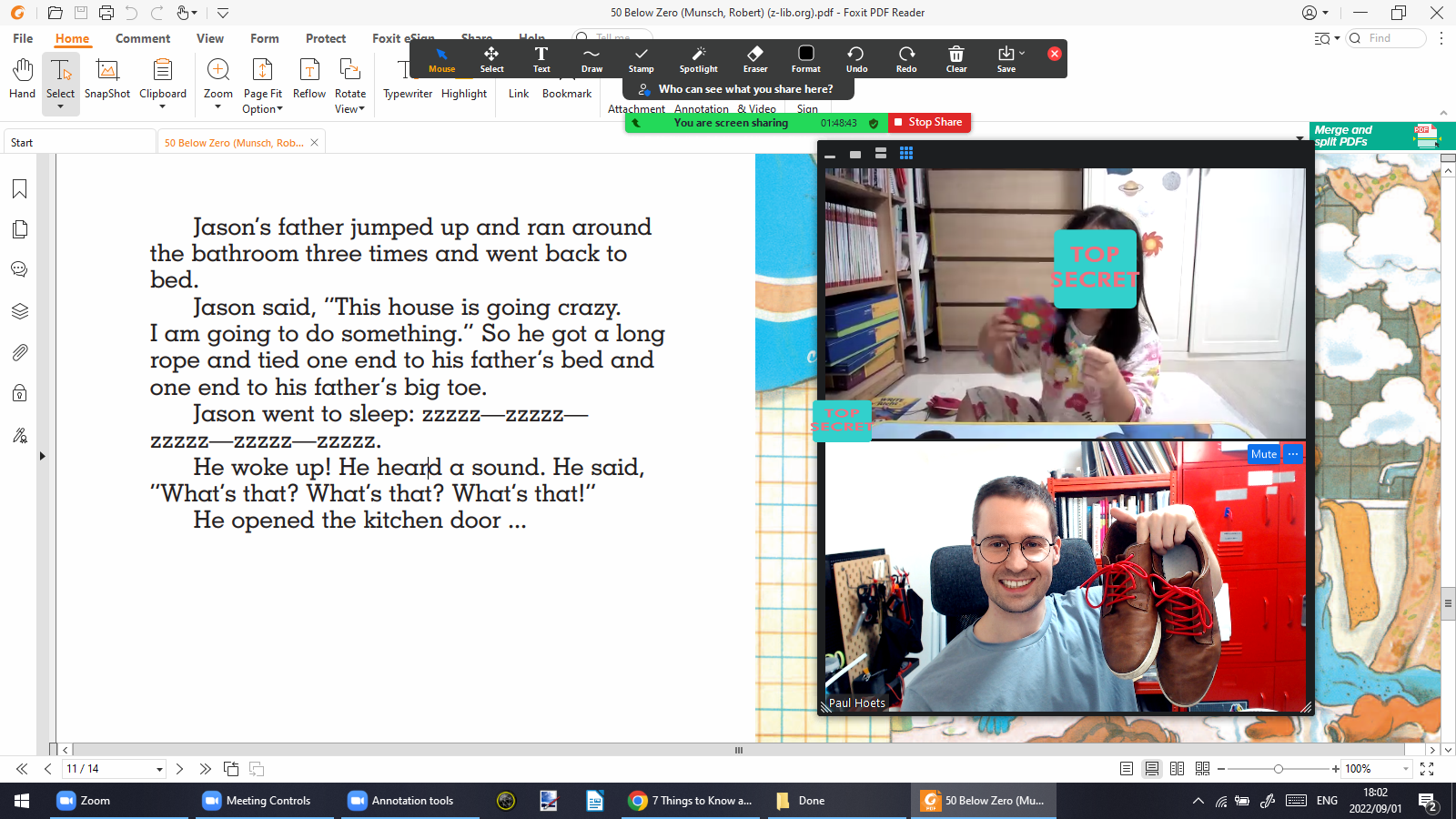Image resolution: width=1456 pixels, height=819 pixels.
Task: Enable continuous page view mode
Action: click(1151, 769)
